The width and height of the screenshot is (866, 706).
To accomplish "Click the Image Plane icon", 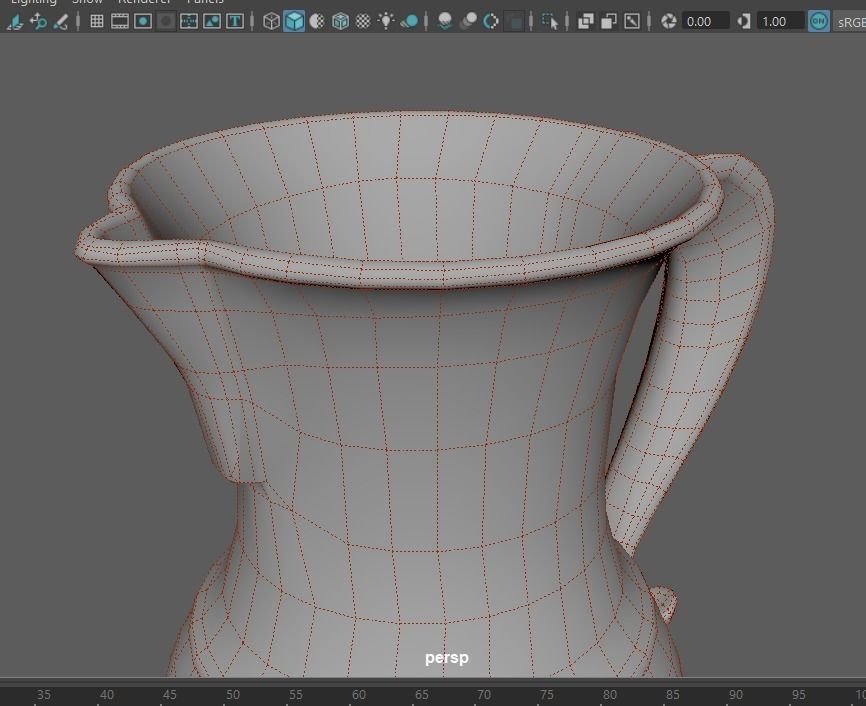I will pyautogui.click(x=15, y=22).
